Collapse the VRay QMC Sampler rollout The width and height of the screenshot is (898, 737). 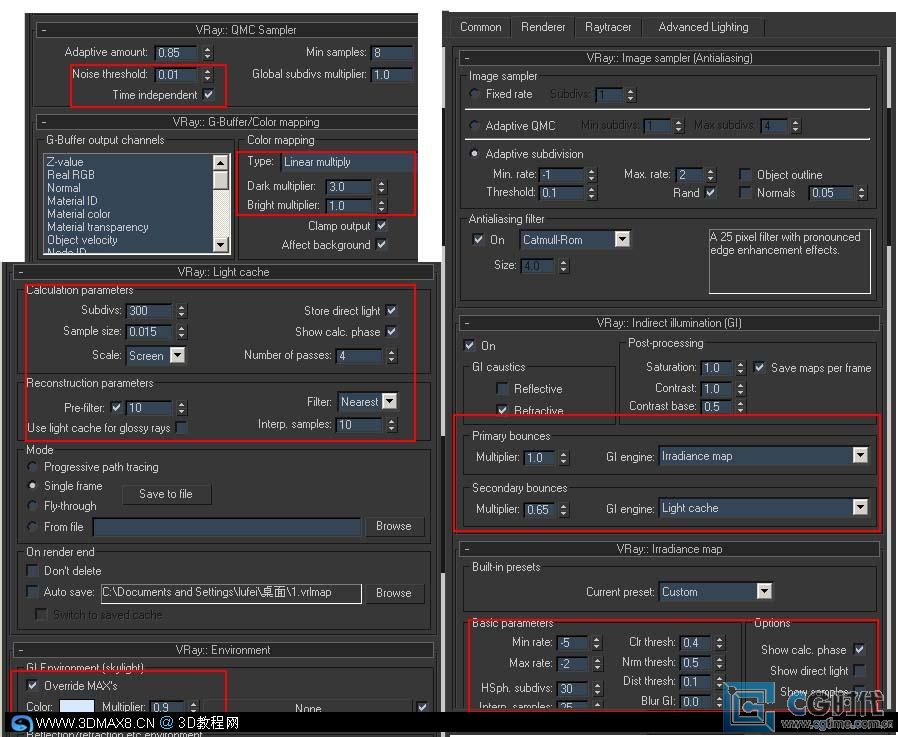tap(44, 30)
